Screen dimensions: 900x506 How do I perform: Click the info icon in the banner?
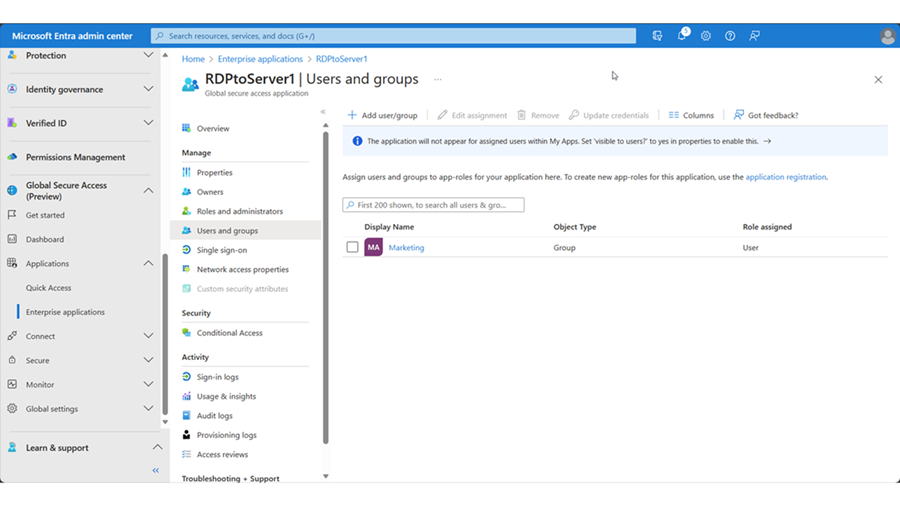click(357, 141)
